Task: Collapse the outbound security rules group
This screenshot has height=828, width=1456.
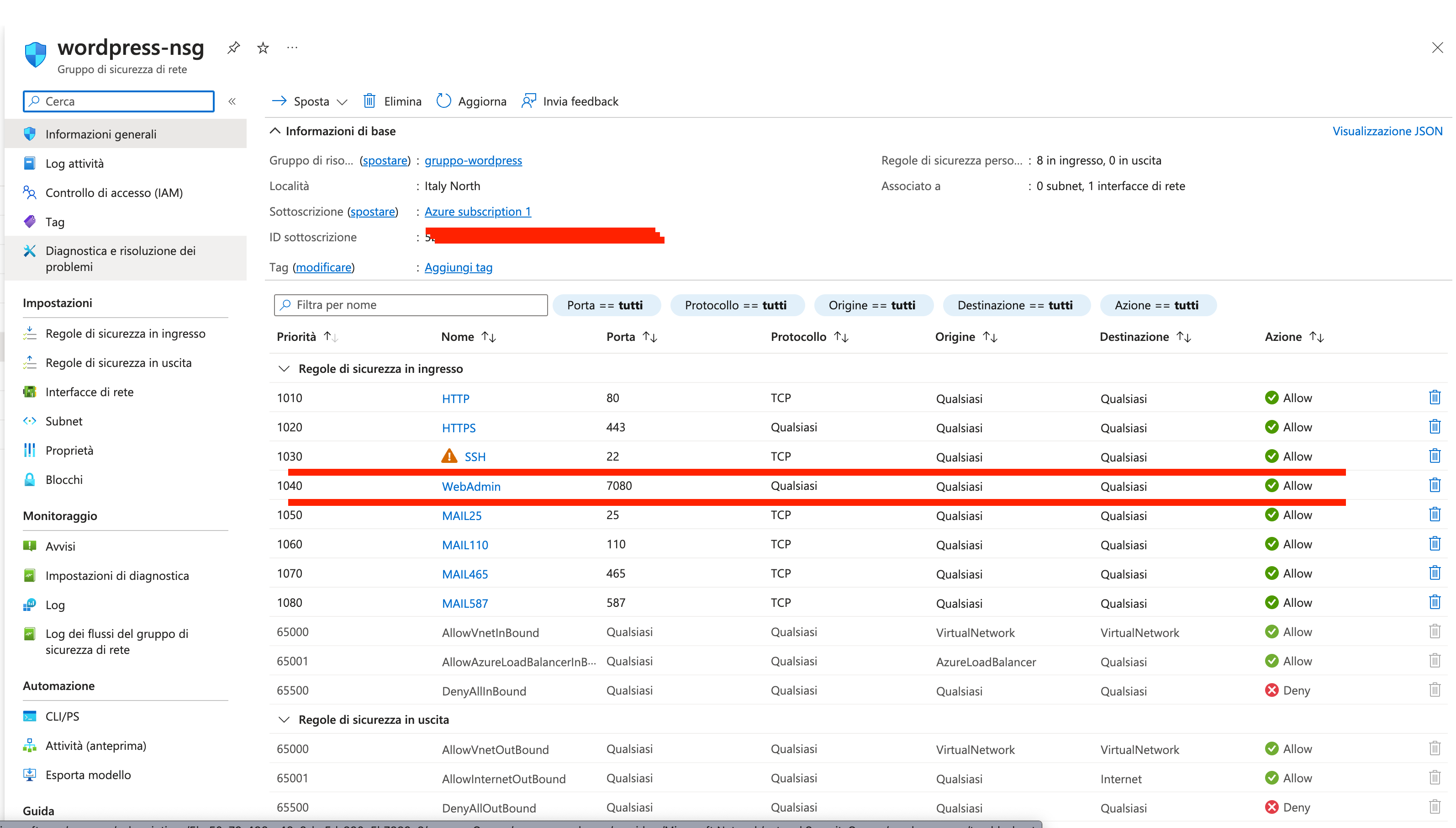Action: point(284,719)
